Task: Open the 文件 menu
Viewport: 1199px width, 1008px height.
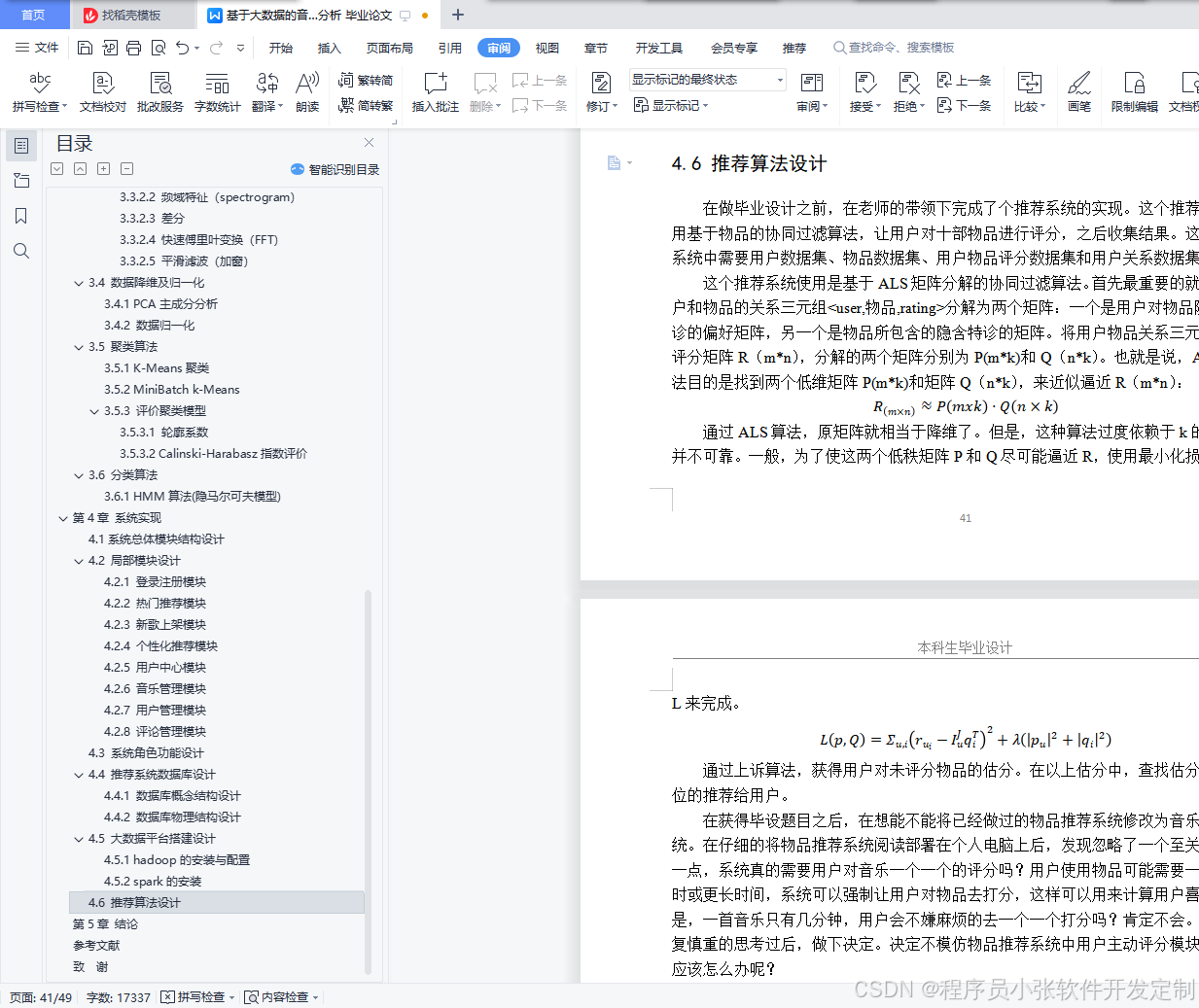Action: tap(37, 48)
